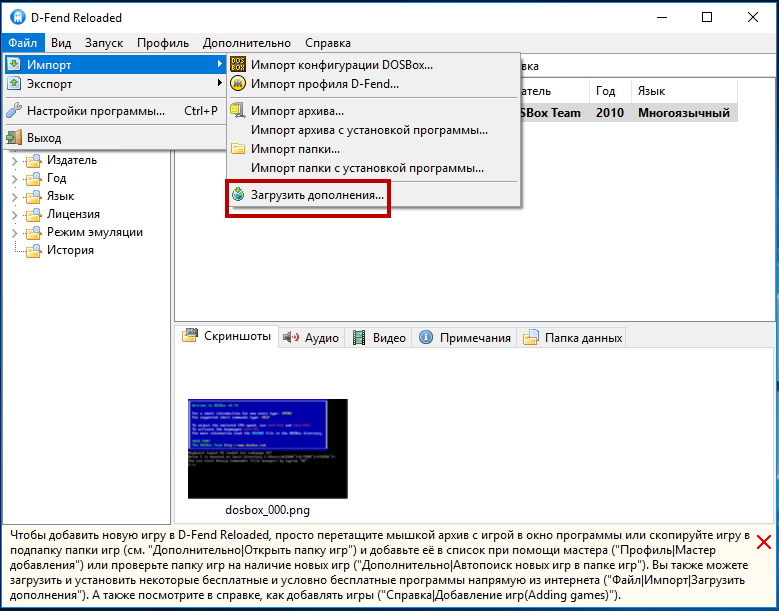
Task: Choose Импорт архива с установкой программы…
Action: 374,130
